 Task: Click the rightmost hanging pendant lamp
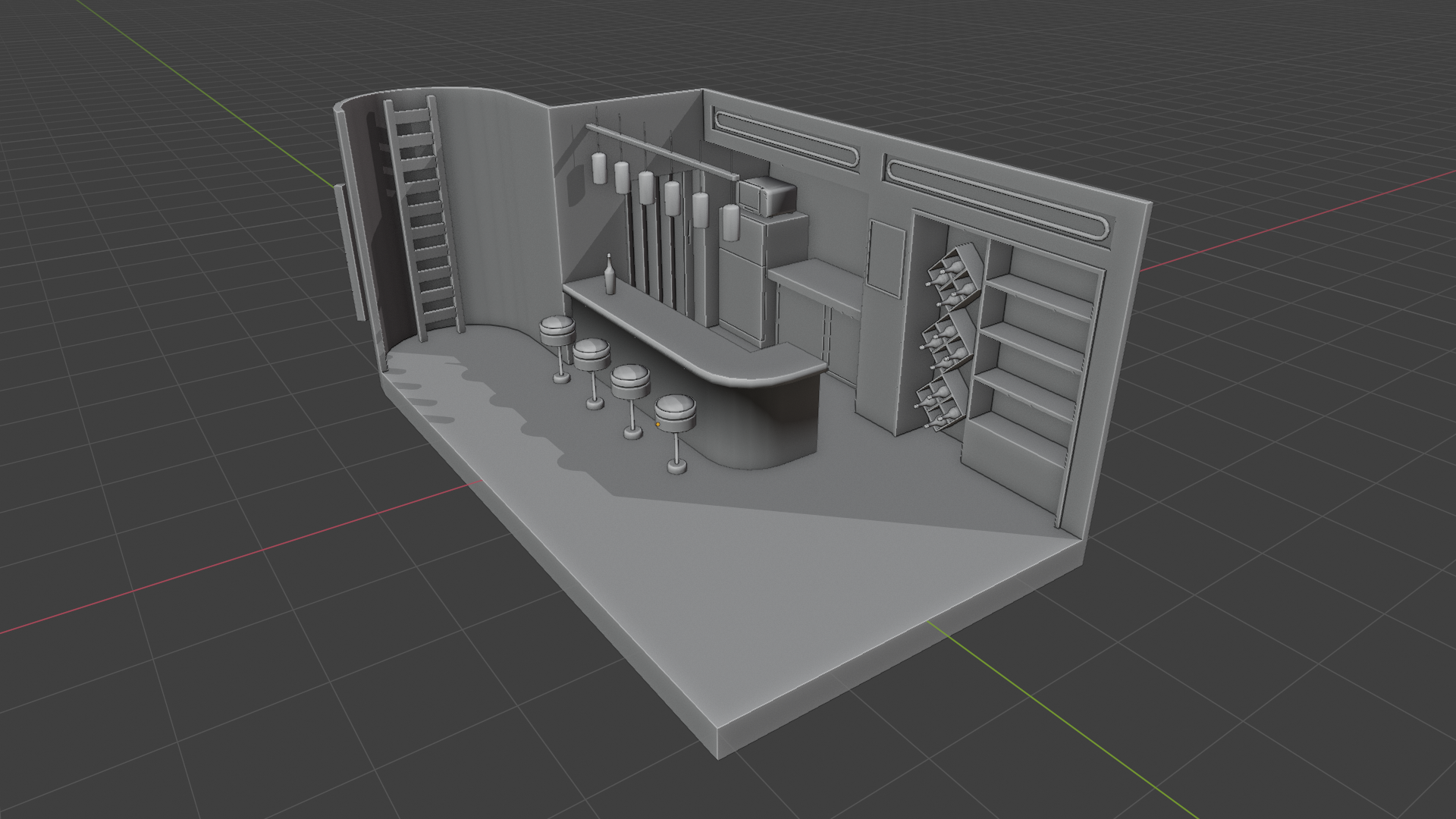[730, 221]
